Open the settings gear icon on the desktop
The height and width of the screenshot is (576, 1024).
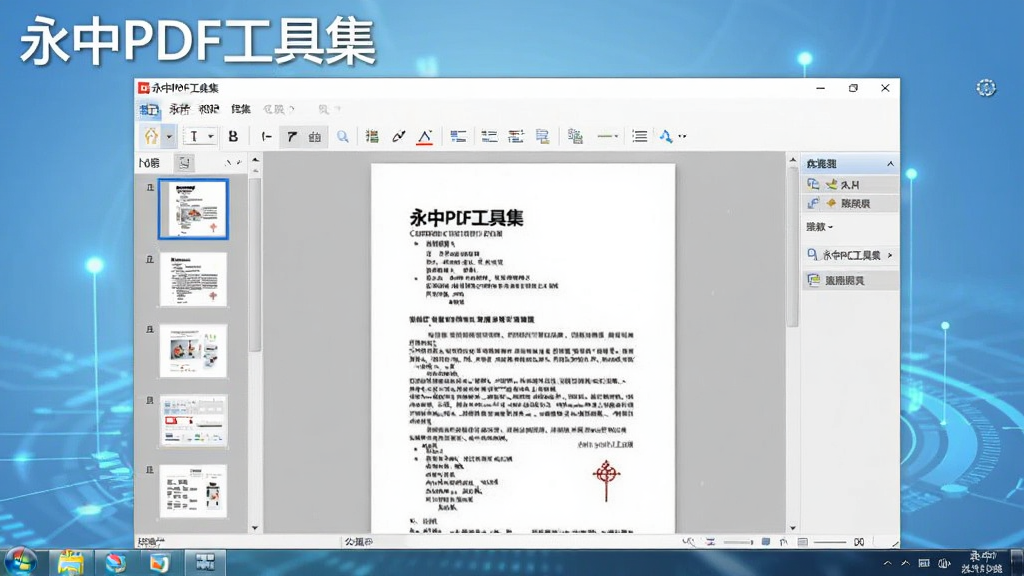985,88
